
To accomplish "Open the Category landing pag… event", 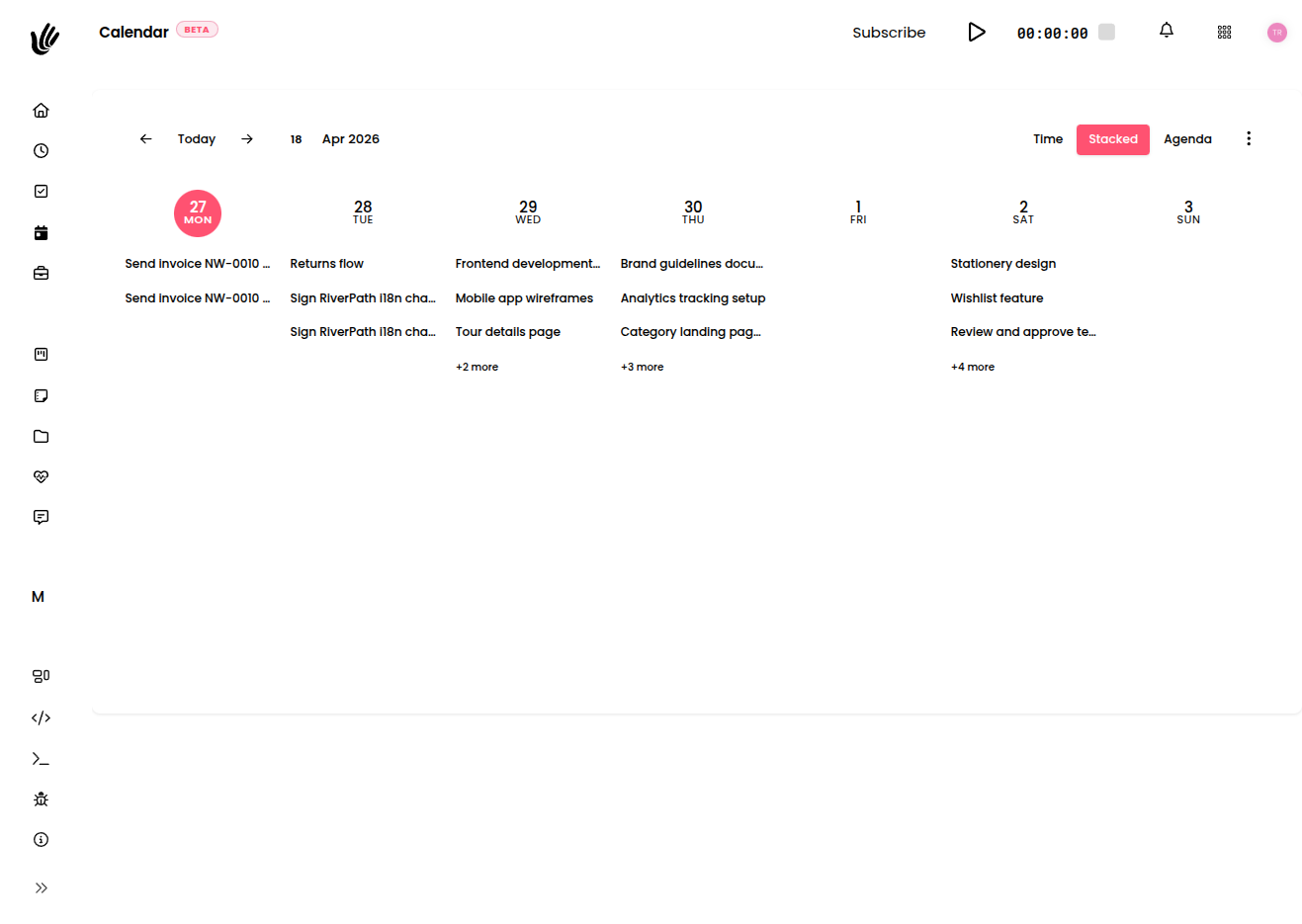I will tap(690, 332).
